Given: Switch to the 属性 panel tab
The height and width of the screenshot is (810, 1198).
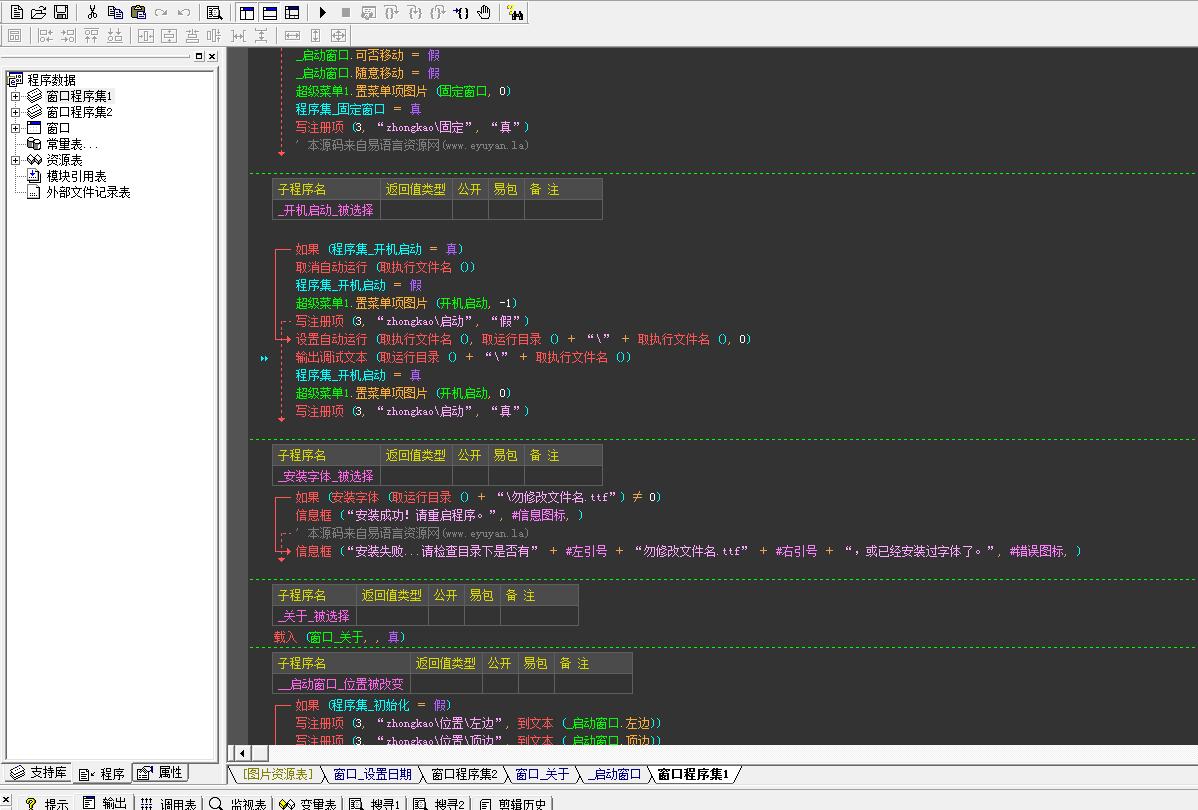Looking at the screenshot, I should click(160, 773).
